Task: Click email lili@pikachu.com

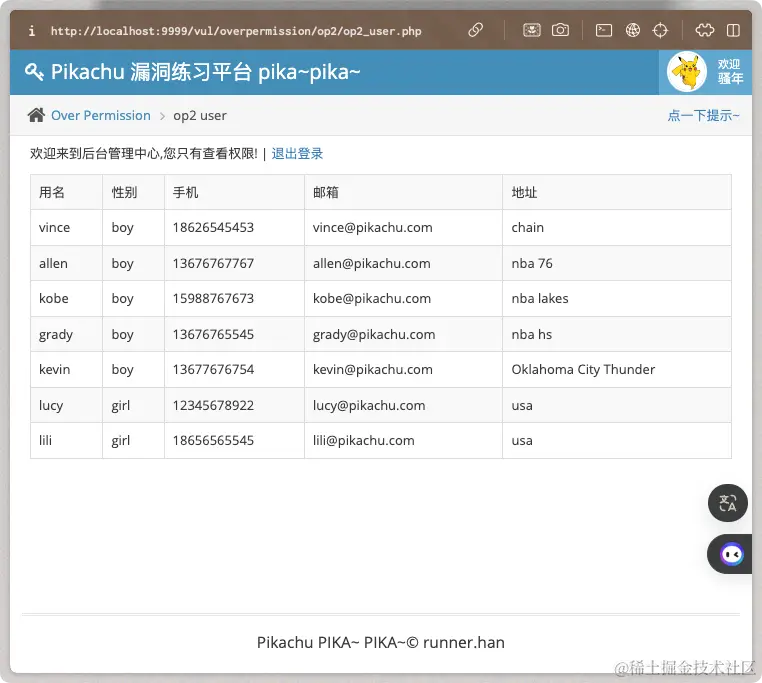Action: (x=364, y=440)
